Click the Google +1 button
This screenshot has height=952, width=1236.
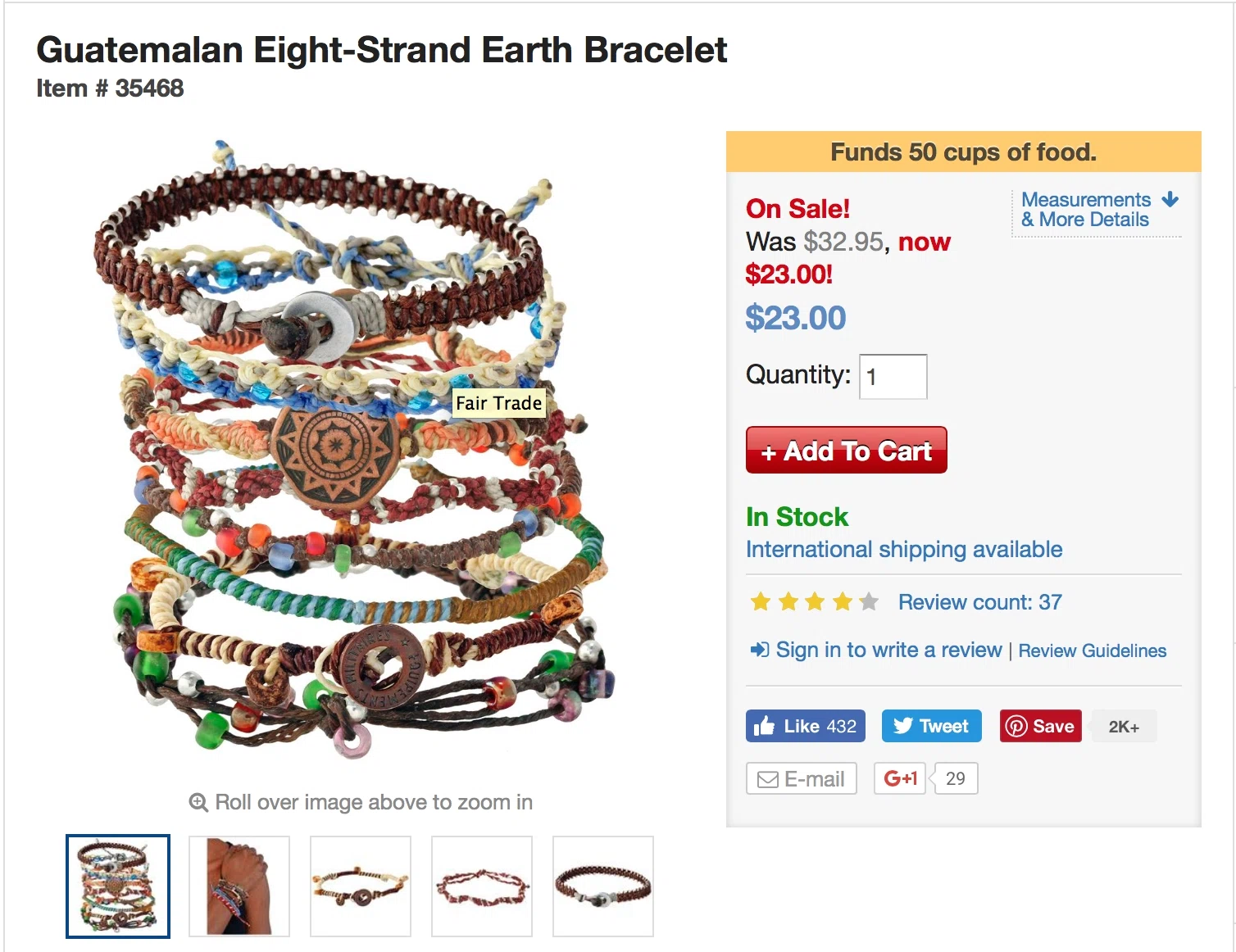(900, 778)
